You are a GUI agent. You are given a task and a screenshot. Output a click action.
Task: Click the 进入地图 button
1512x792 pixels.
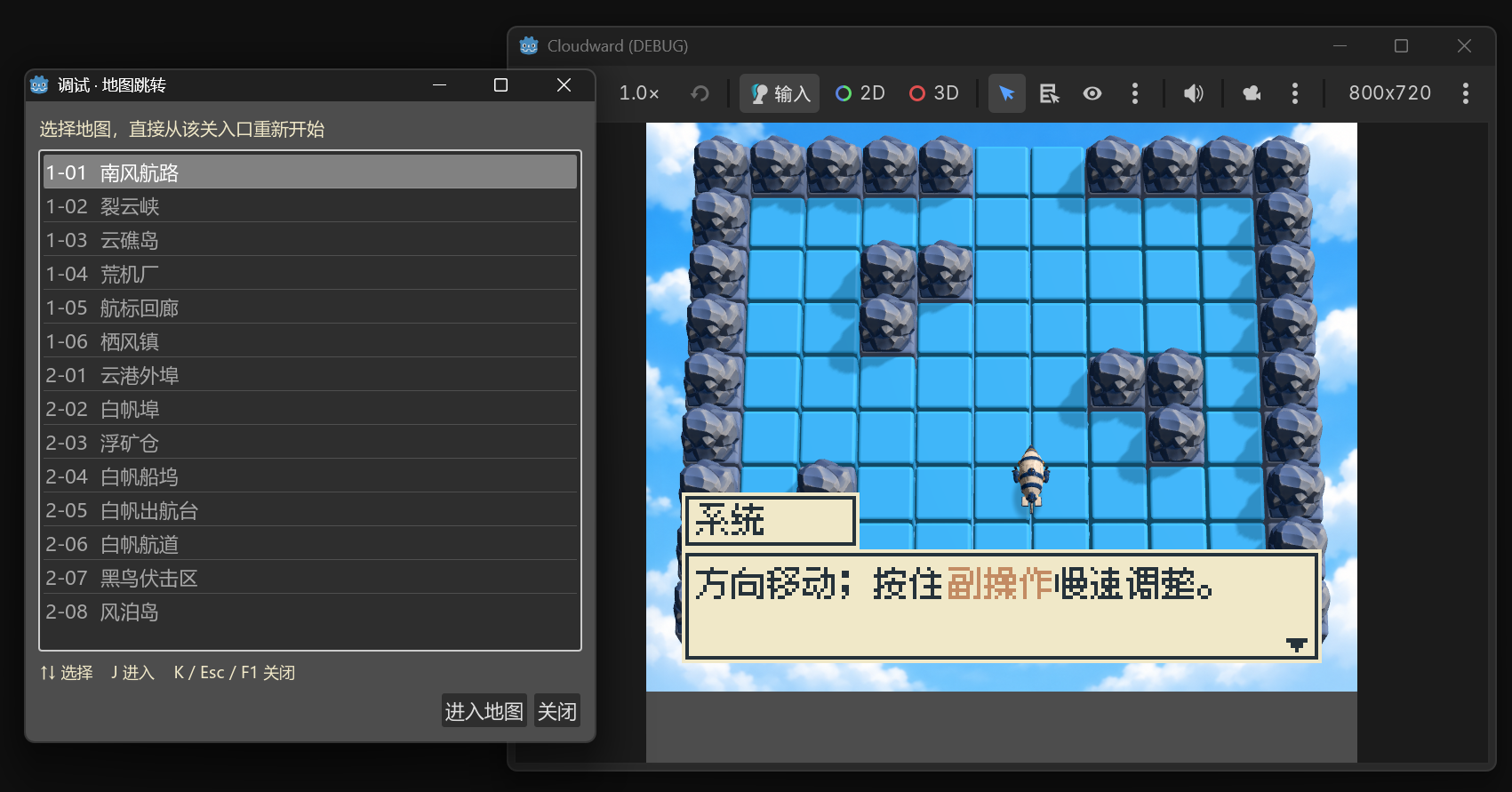tap(484, 711)
